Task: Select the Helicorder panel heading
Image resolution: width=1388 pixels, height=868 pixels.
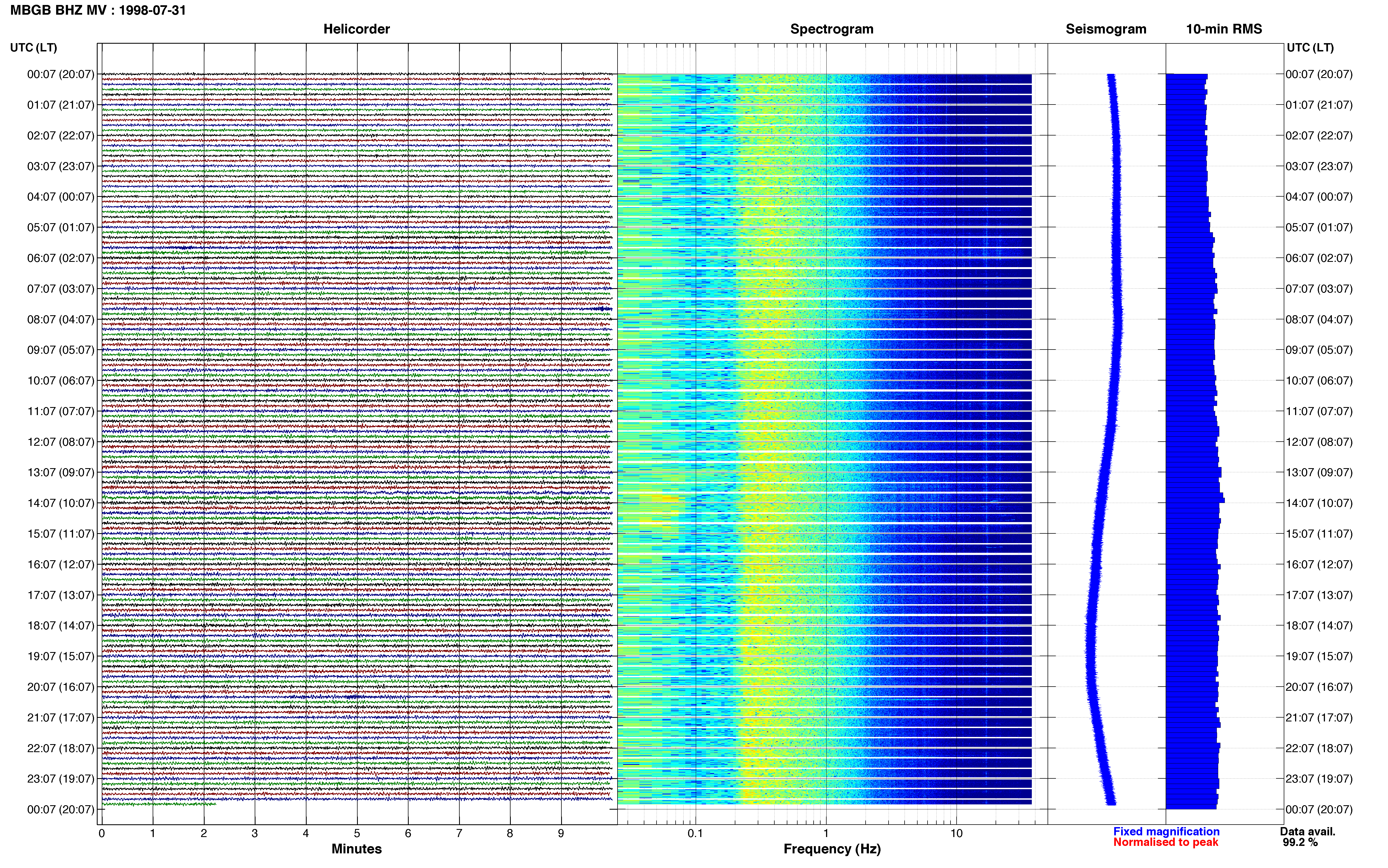Action: (356, 29)
